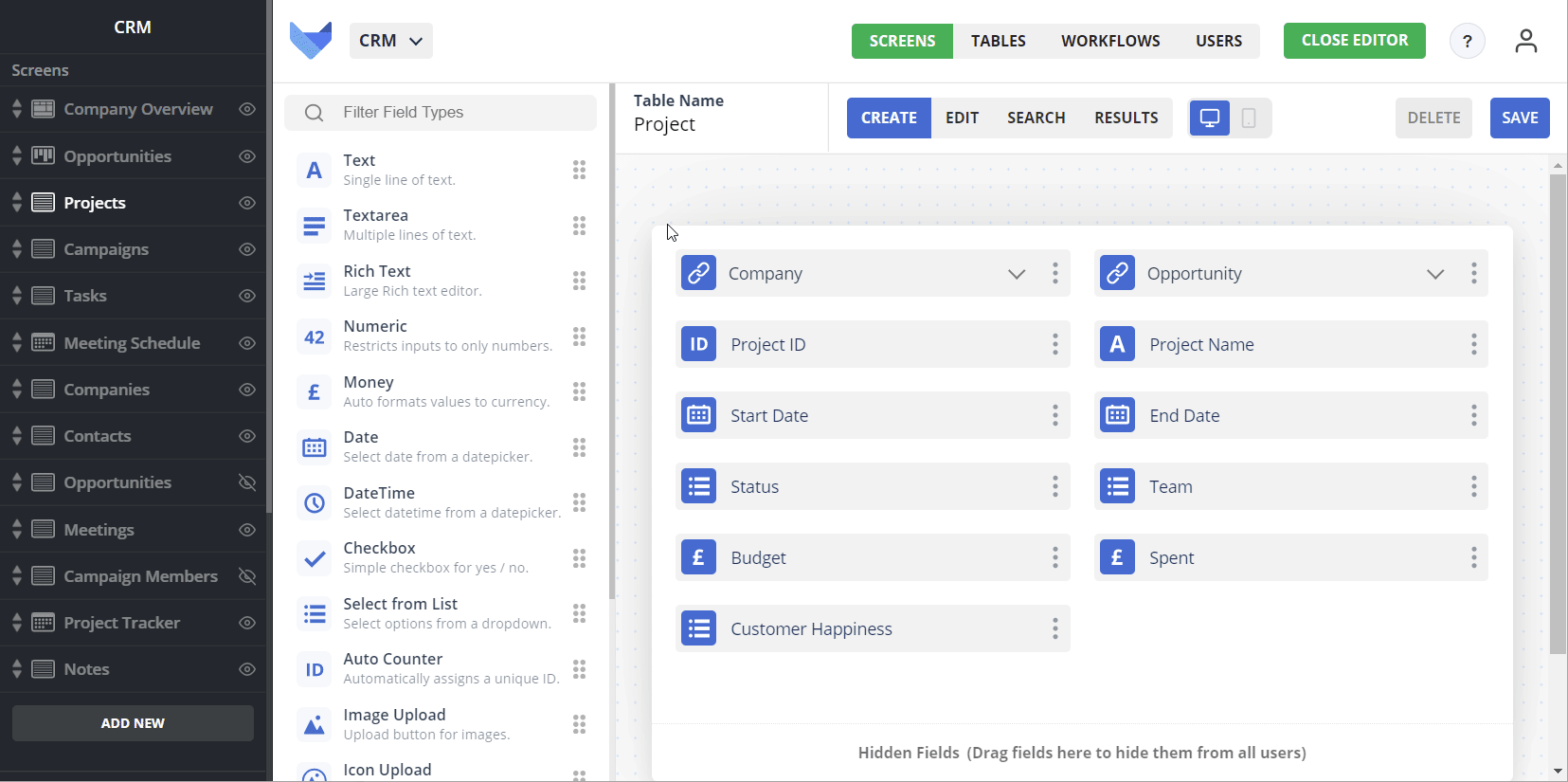This screenshot has height=782, width=1568.
Task: Open the CRM app dropdown
Action: point(390,41)
